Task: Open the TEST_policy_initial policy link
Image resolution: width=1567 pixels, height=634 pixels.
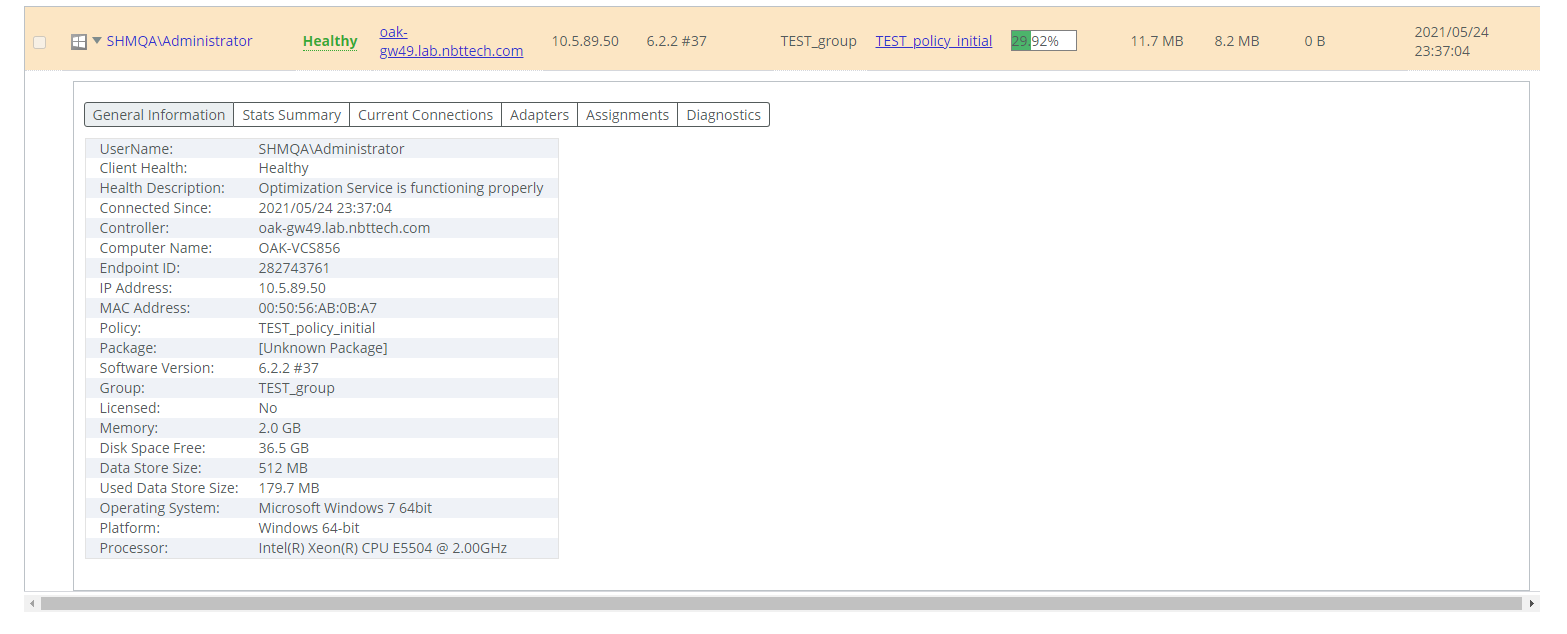Action: 932,41
